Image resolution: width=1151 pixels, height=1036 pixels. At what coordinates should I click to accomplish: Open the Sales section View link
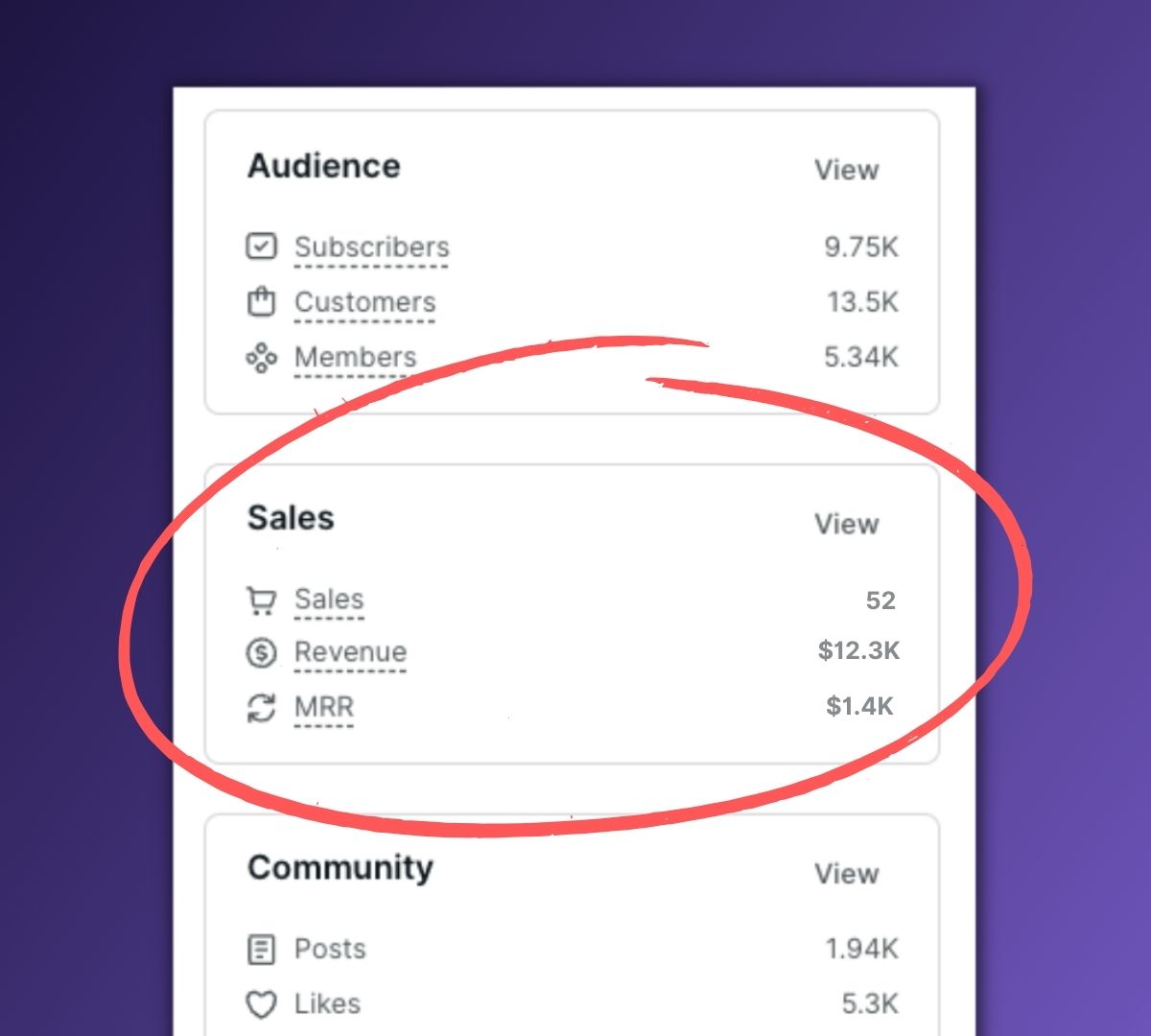point(846,524)
